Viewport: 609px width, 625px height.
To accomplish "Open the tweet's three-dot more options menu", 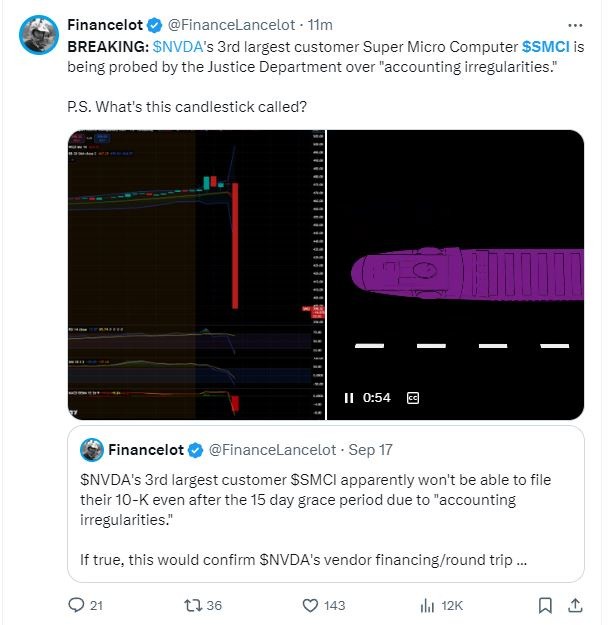I will [574, 24].
